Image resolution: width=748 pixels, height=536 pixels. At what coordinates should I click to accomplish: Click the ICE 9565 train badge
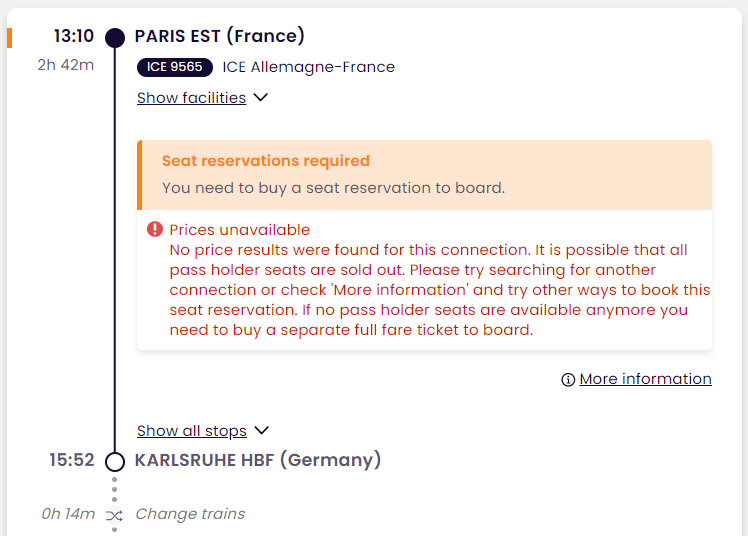point(175,67)
